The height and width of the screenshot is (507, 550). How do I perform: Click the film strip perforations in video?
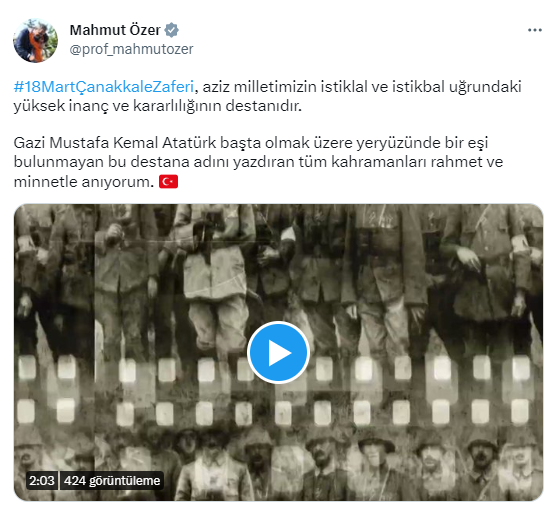[x=278, y=390]
